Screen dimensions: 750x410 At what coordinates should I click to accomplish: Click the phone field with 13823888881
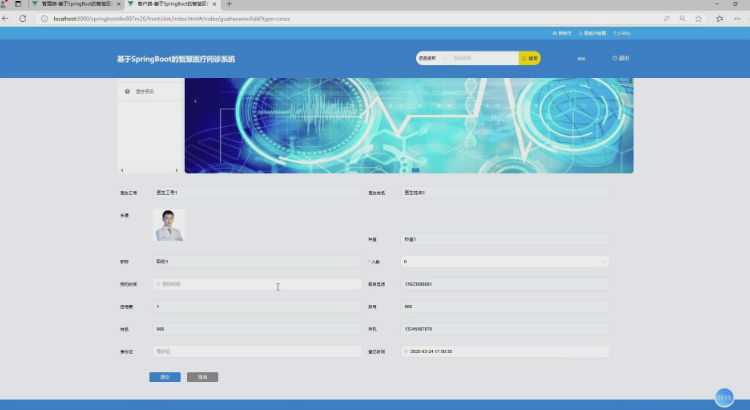click(505, 284)
